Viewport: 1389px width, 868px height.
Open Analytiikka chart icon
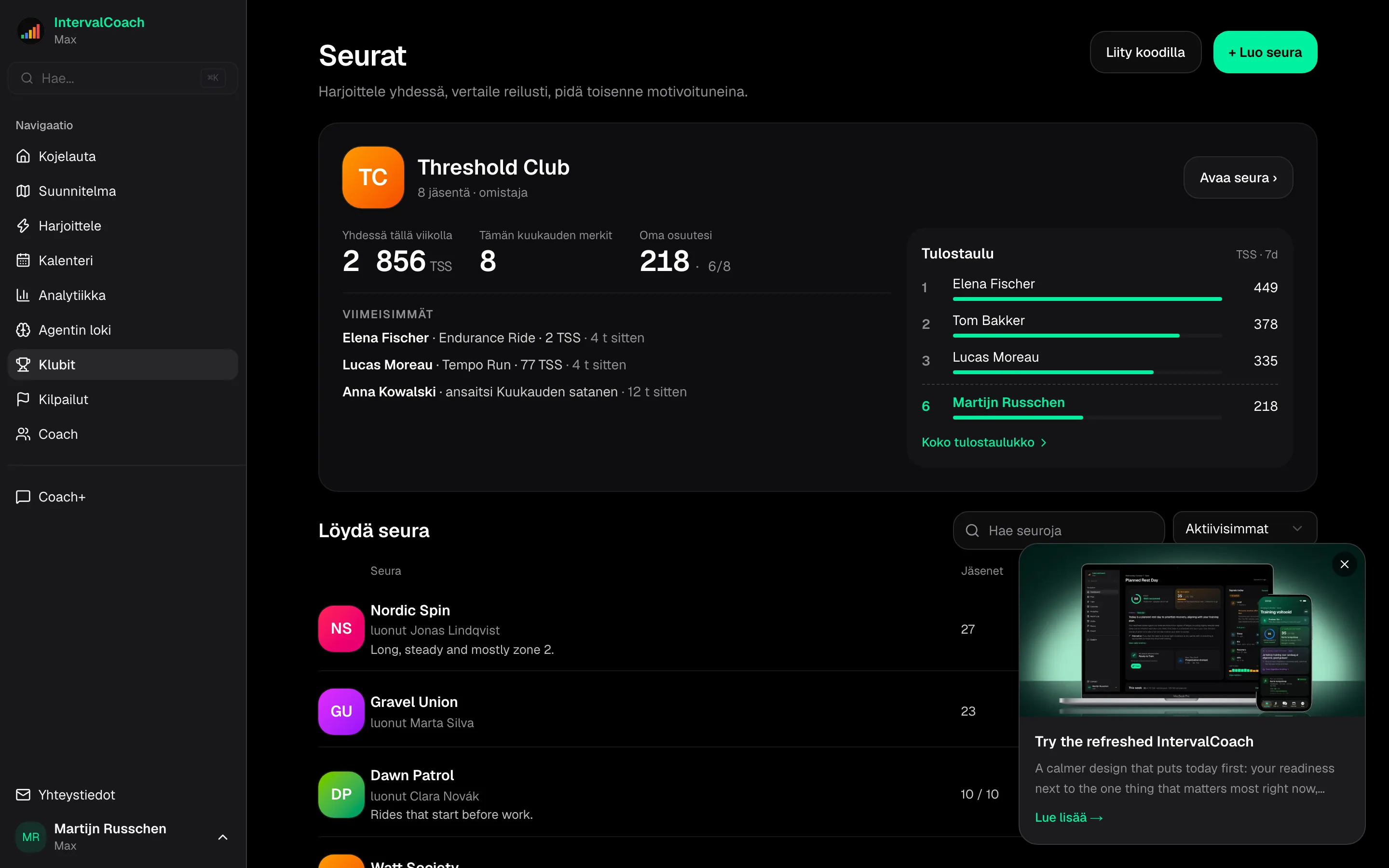(23, 295)
